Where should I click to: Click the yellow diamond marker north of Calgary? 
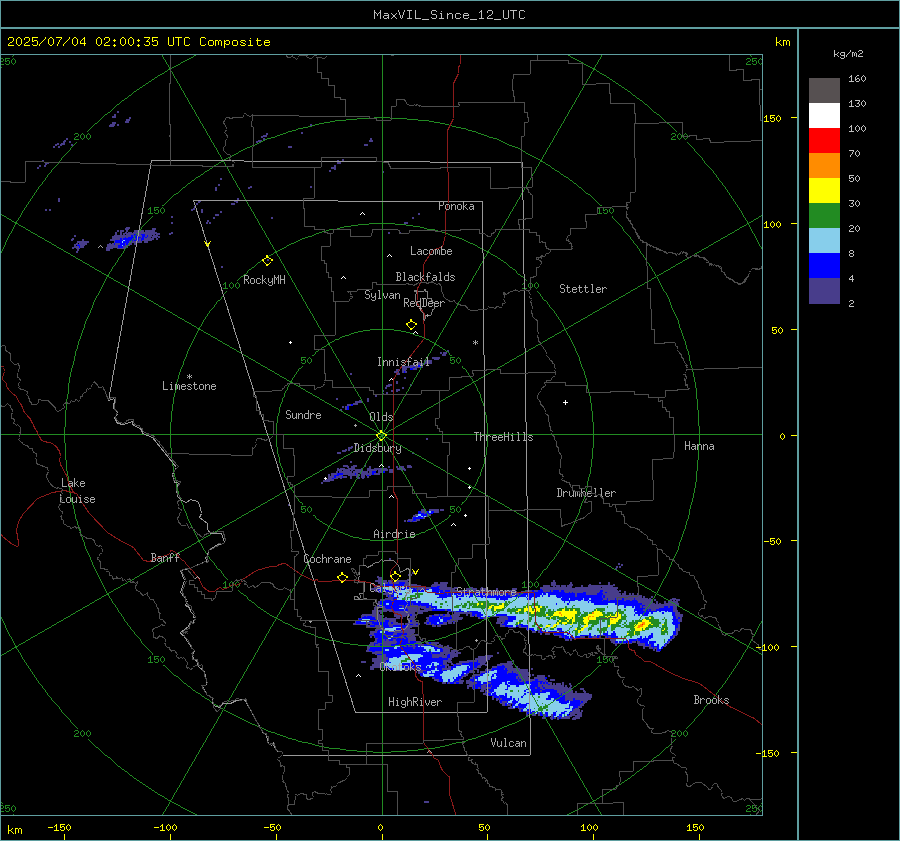click(395, 576)
